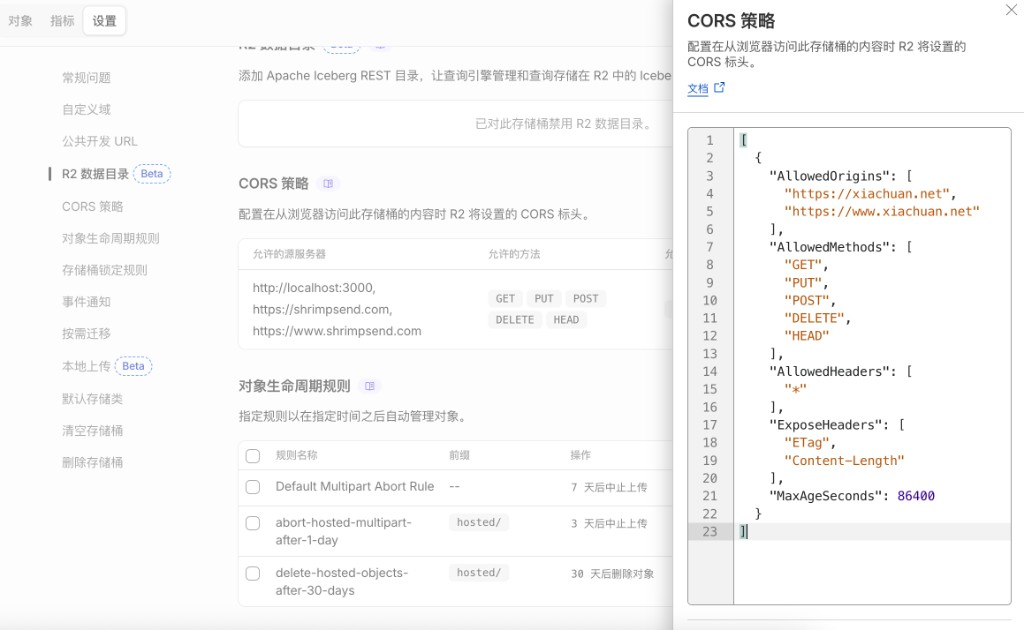Click the "ETag" string in the editor
Image resolution: width=1024 pixels, height=630 pixels.
point(807,443)
